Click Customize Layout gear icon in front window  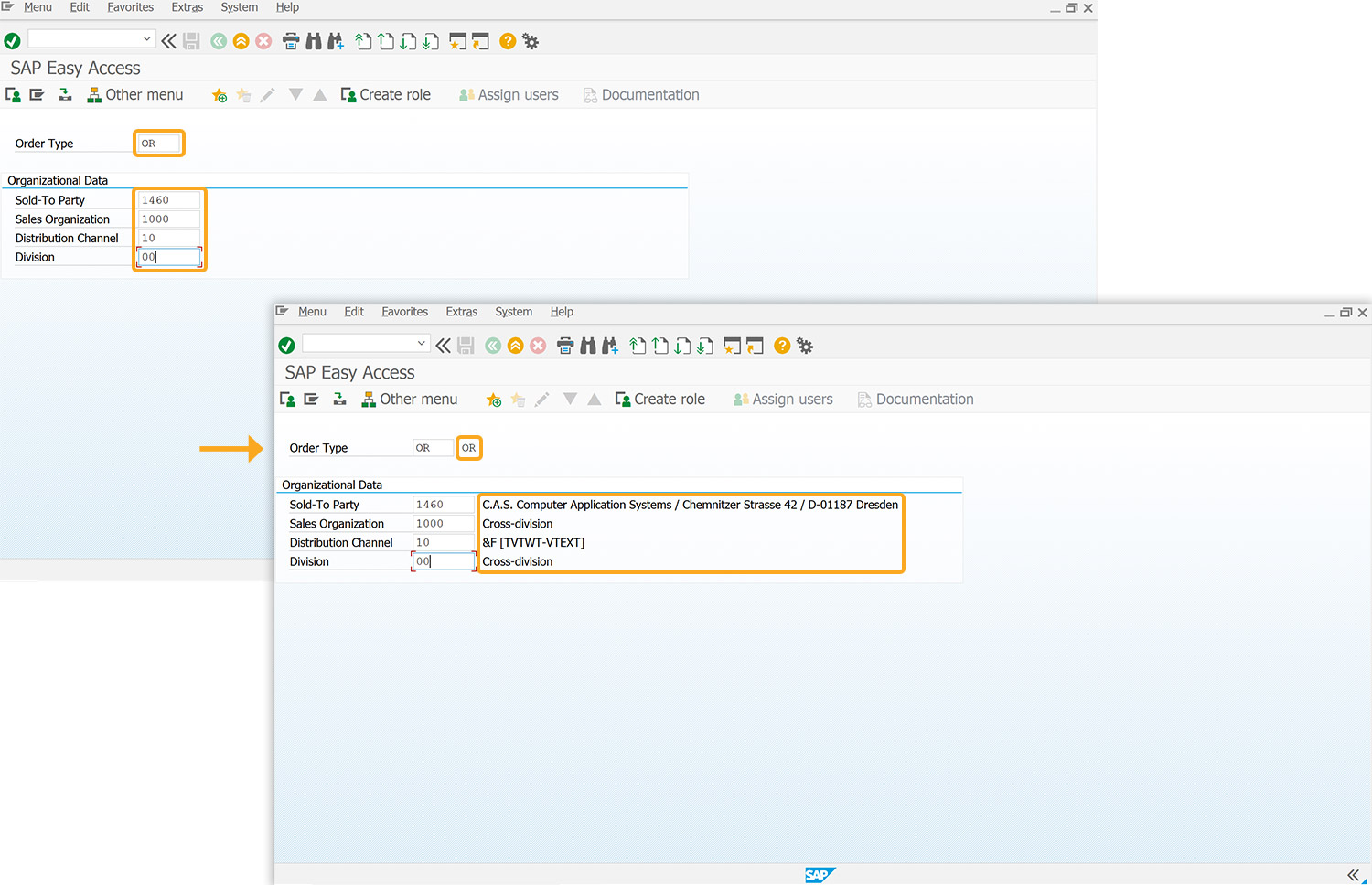pyautogui.click(x=805, y=346)
